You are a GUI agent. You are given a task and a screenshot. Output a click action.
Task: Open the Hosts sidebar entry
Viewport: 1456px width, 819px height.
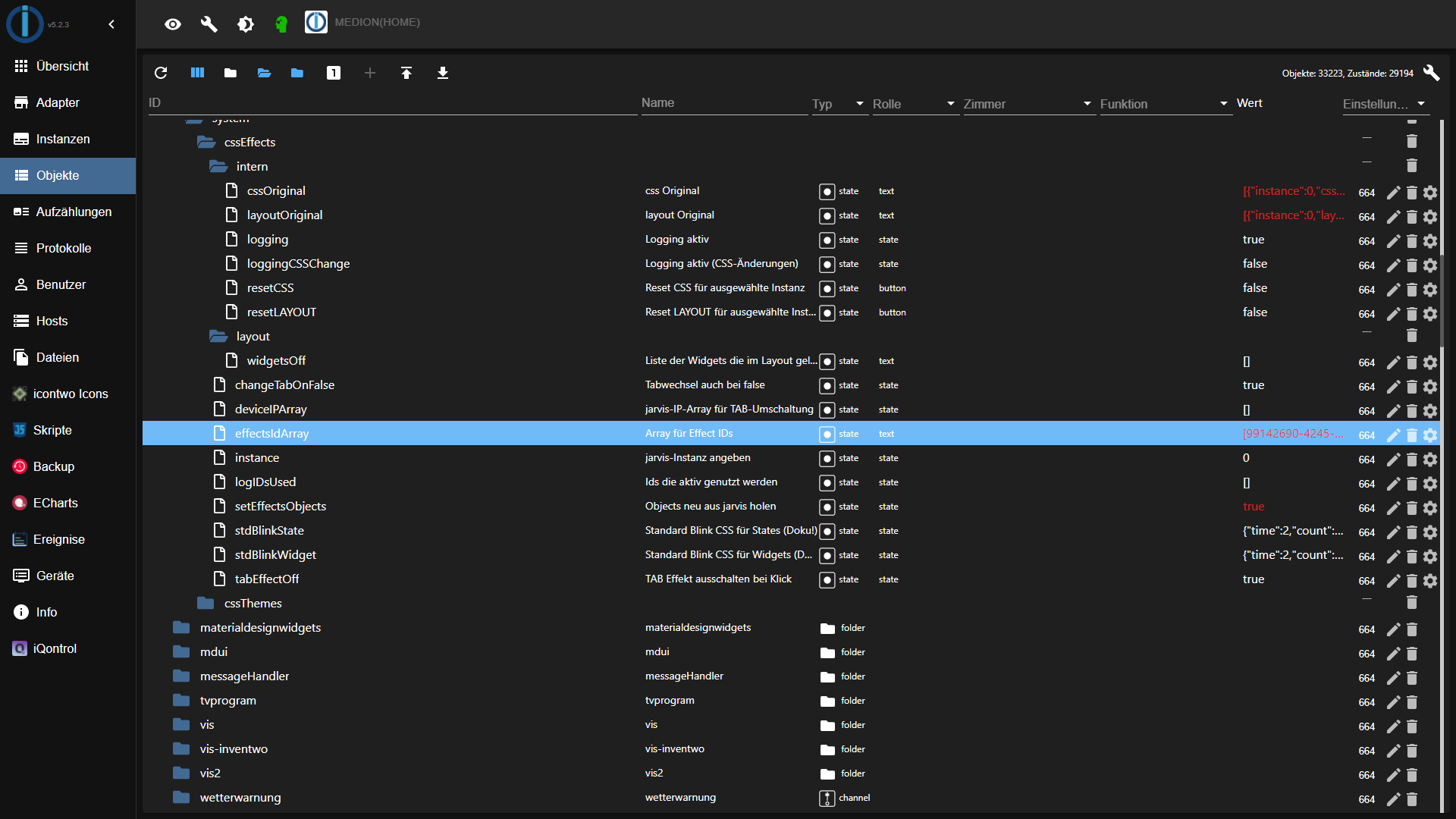(68, 321)
